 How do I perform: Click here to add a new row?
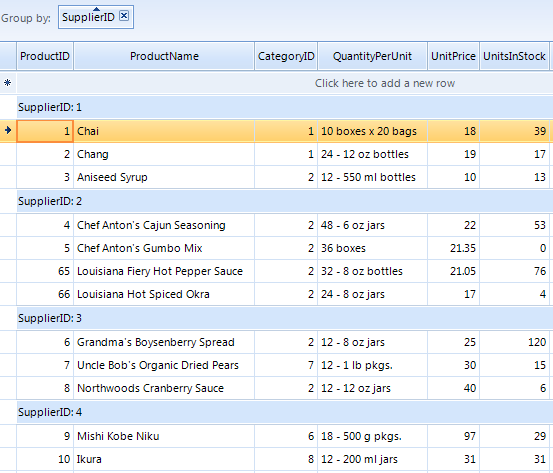tap(384, 83)
